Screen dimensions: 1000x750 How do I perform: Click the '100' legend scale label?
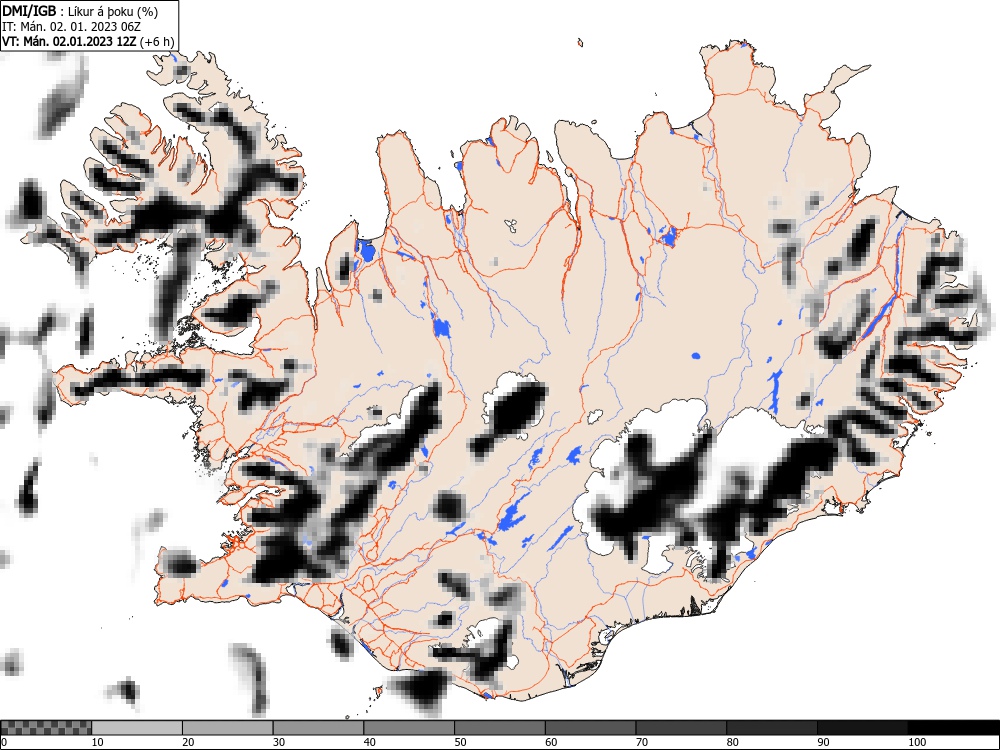[x=916, y=742]
